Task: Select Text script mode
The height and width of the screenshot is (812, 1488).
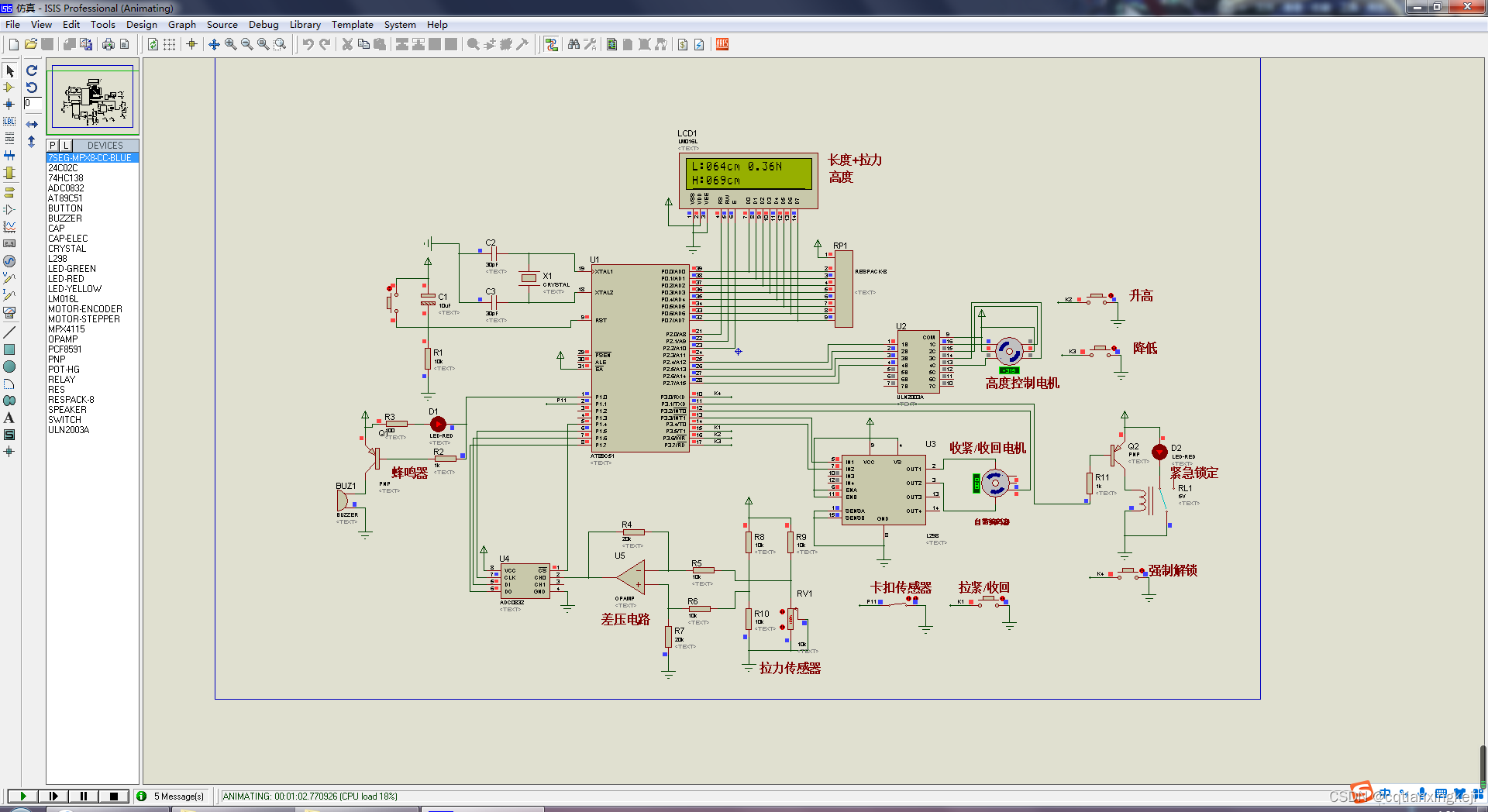Action: (9, 138)
